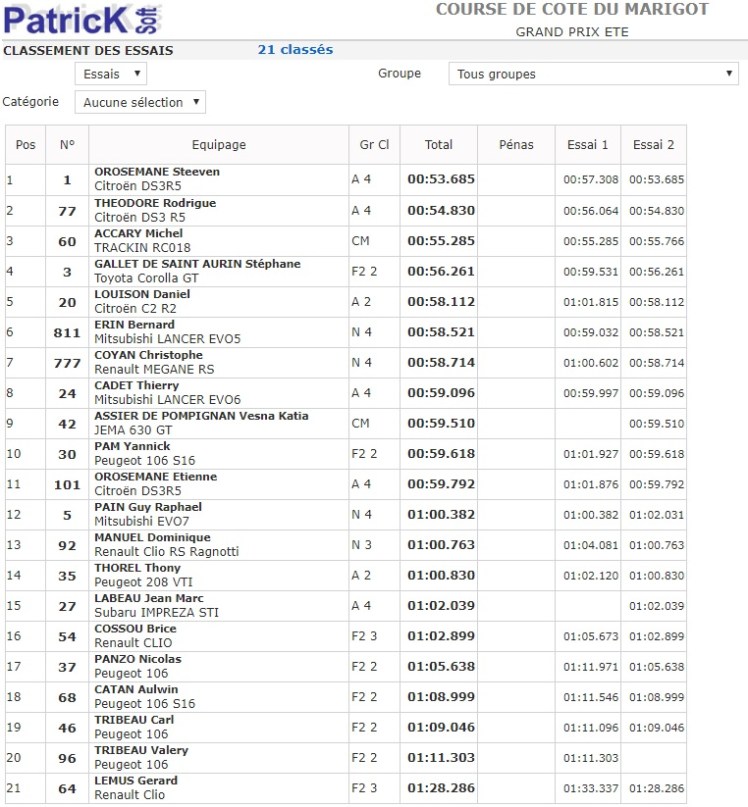Click the PatricK Soft logo
Image resolution: width=748 pixels, height=807 pixels.
tap(82, 19)
